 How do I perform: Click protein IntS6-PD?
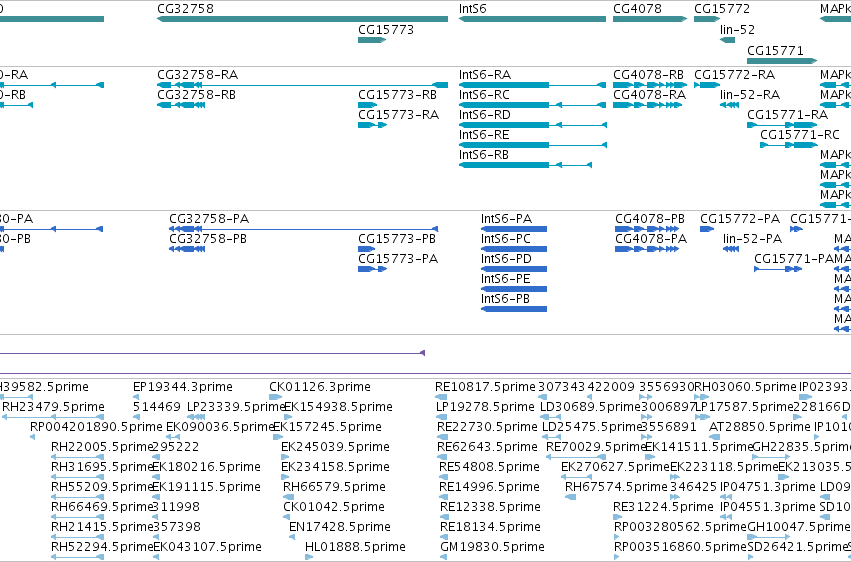(x=506, y=259)
